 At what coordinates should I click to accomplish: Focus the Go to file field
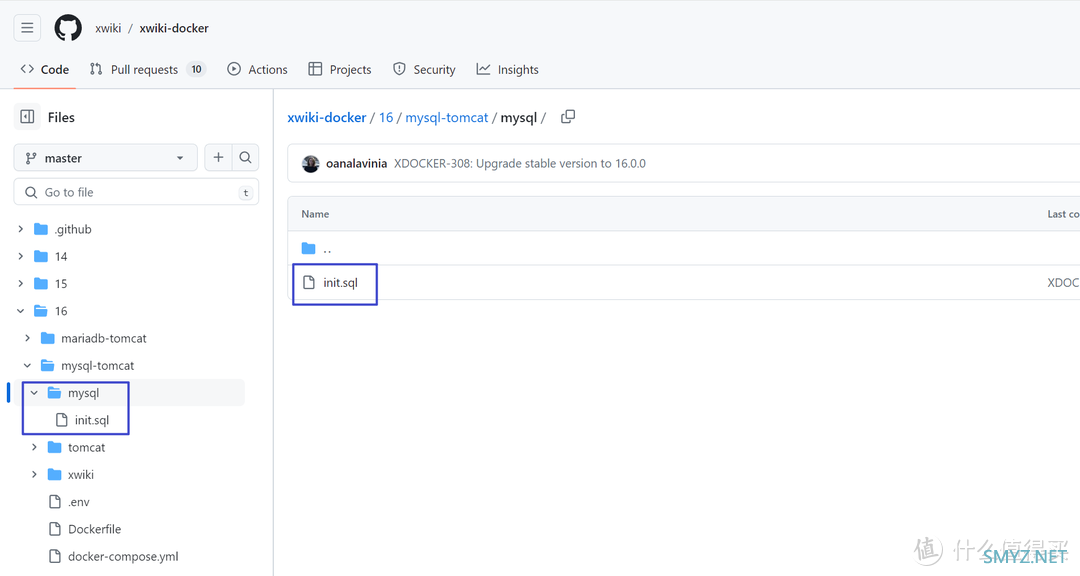pyautogui.click(x=136, y=192)
